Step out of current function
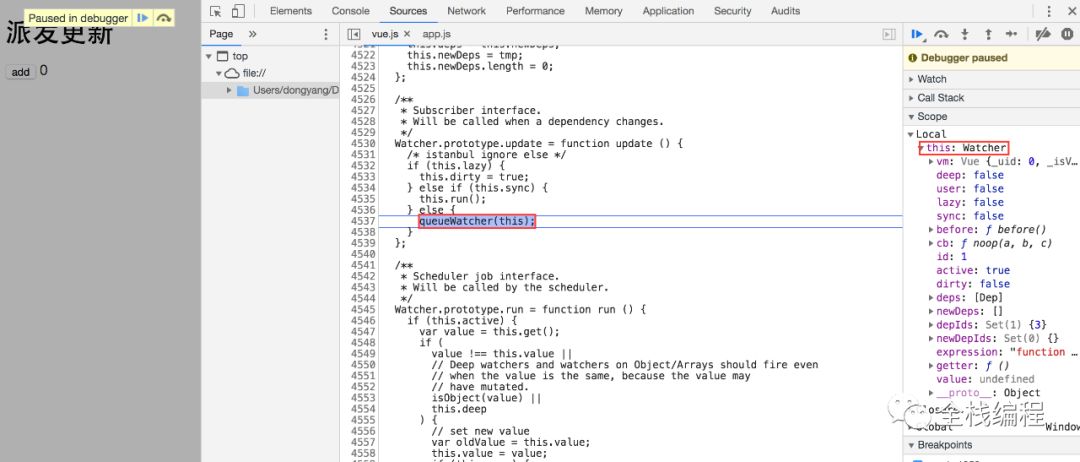 [x=988, y=34]
